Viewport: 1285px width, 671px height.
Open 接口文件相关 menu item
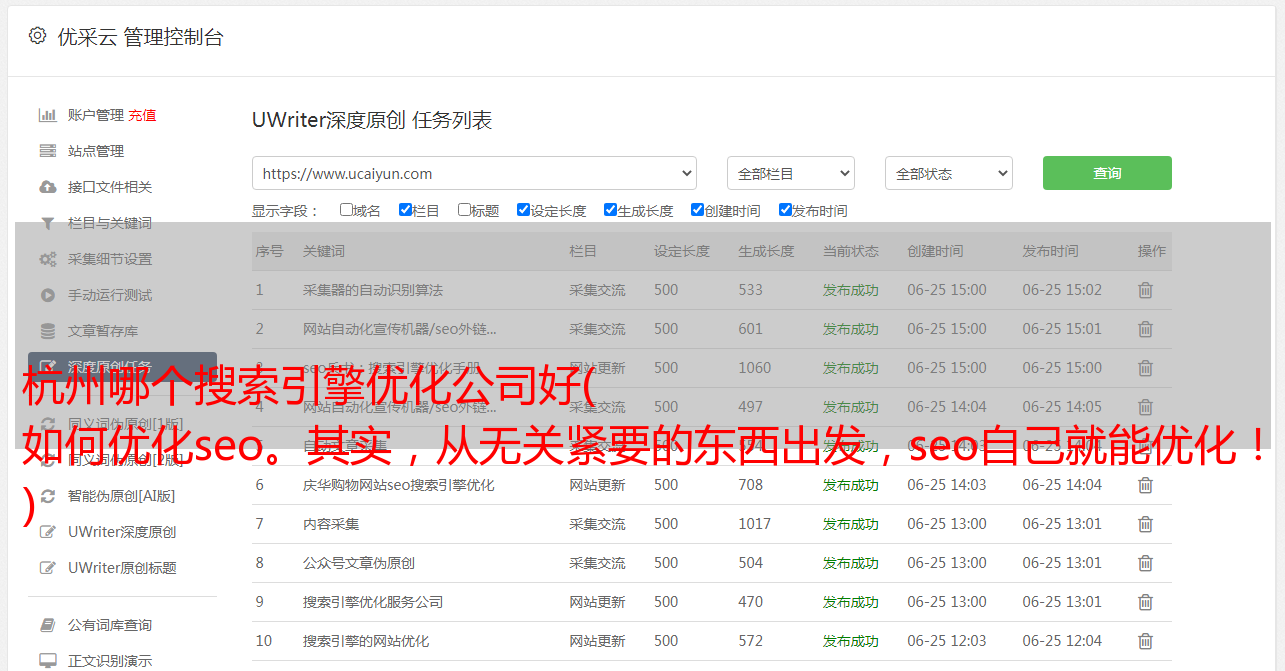[110, 187]
